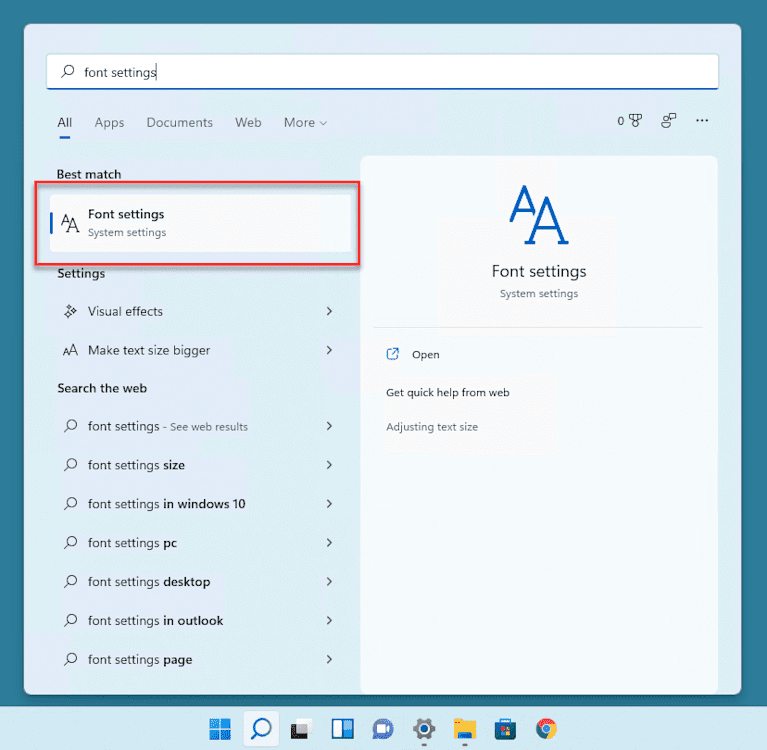Open the Widgets panel from the taskbar
This screenshot has width=767, height=750.
(342, 728)
